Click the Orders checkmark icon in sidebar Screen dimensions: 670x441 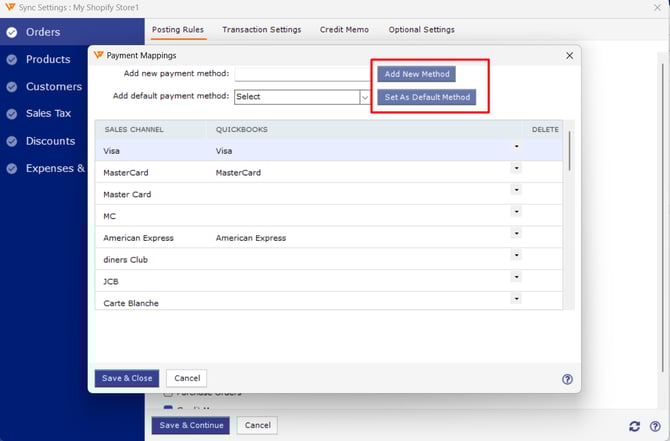point(12,32)
